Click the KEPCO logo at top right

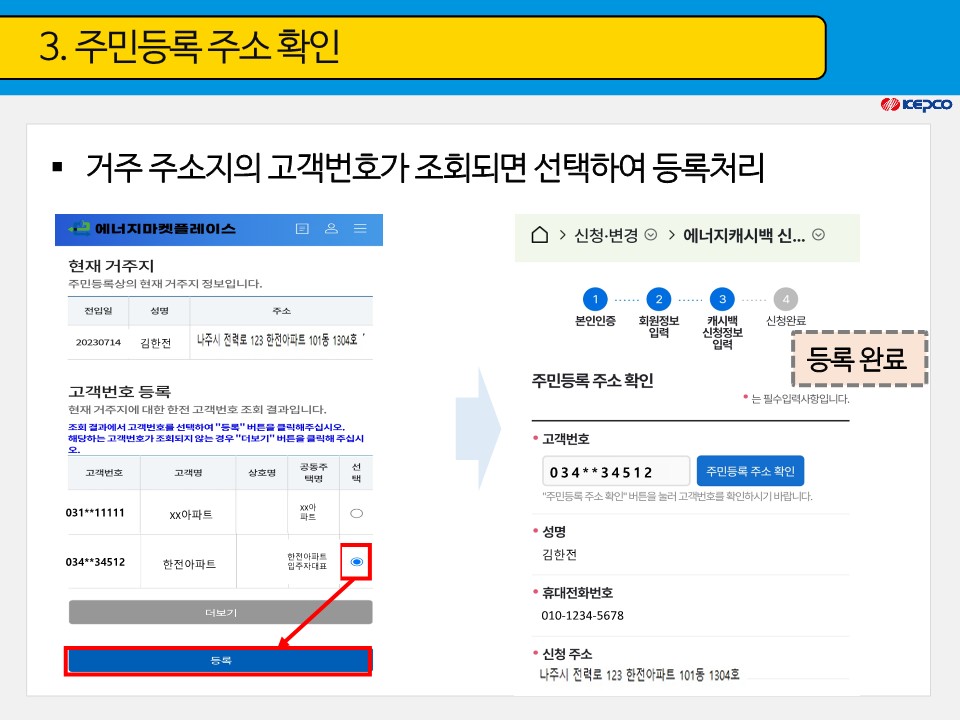click(x=916, y=103)
